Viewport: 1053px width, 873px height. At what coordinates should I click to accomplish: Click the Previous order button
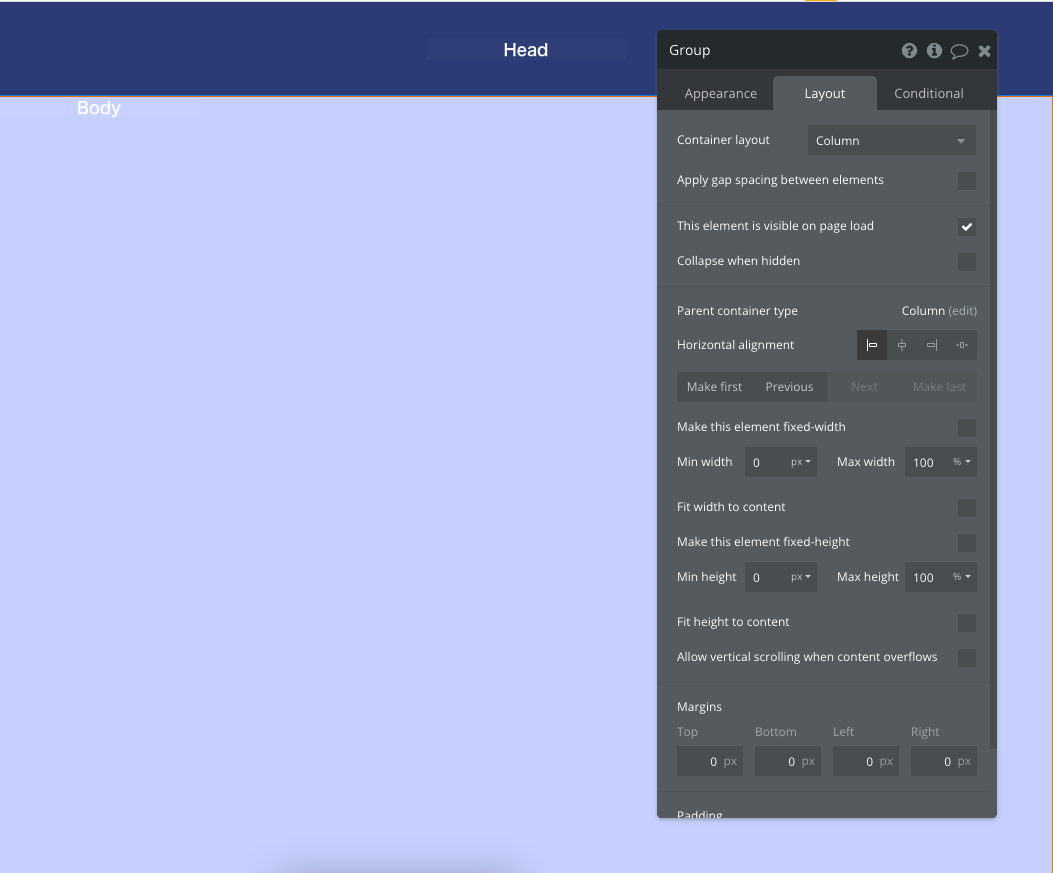pyautogui.click(x=789, y=387)
